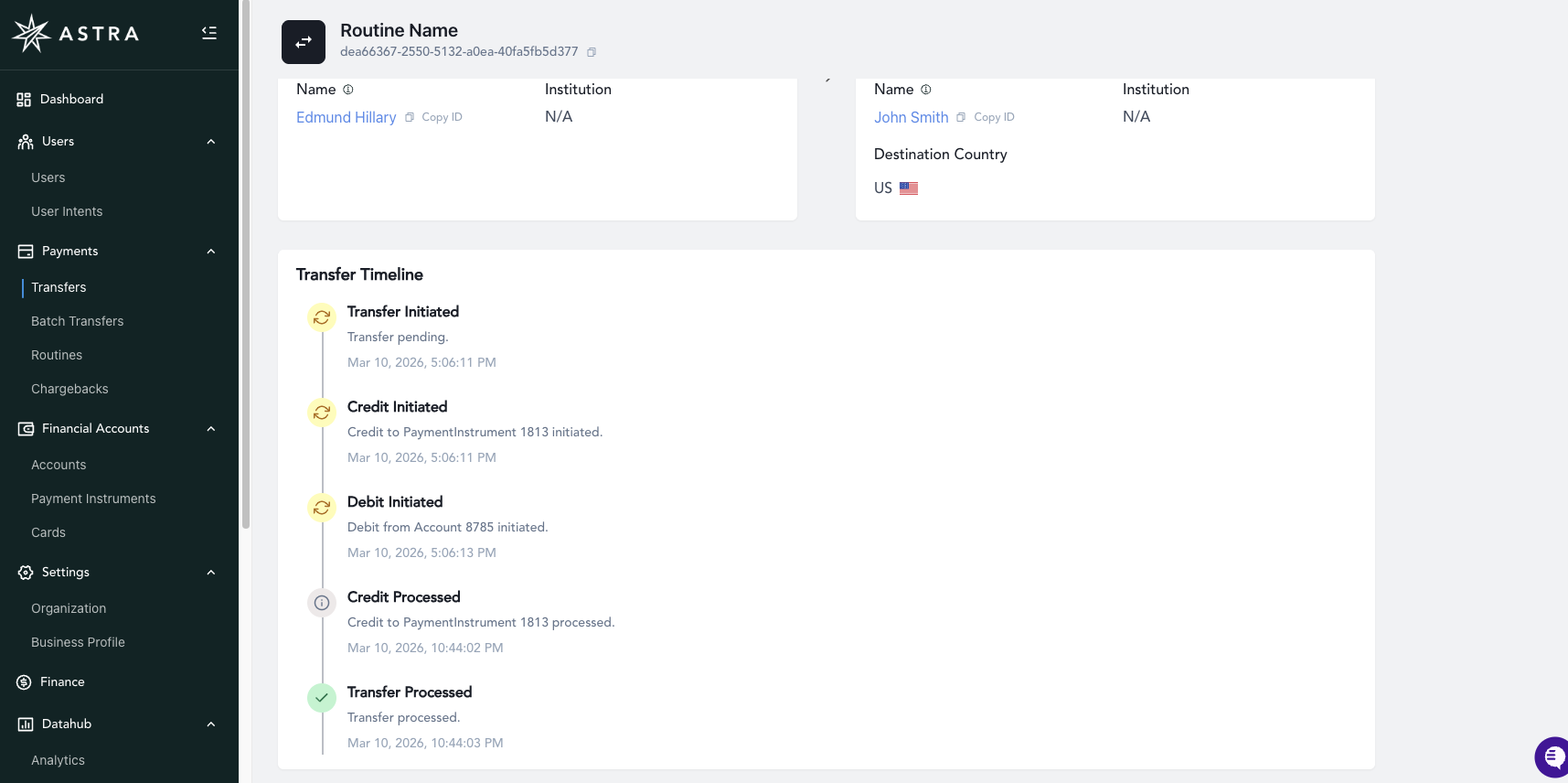Click 'Credit to PaymentInstrument 1813 initiated.' text
Viewport: 1568px width, 783px height.
pos(475,433)
